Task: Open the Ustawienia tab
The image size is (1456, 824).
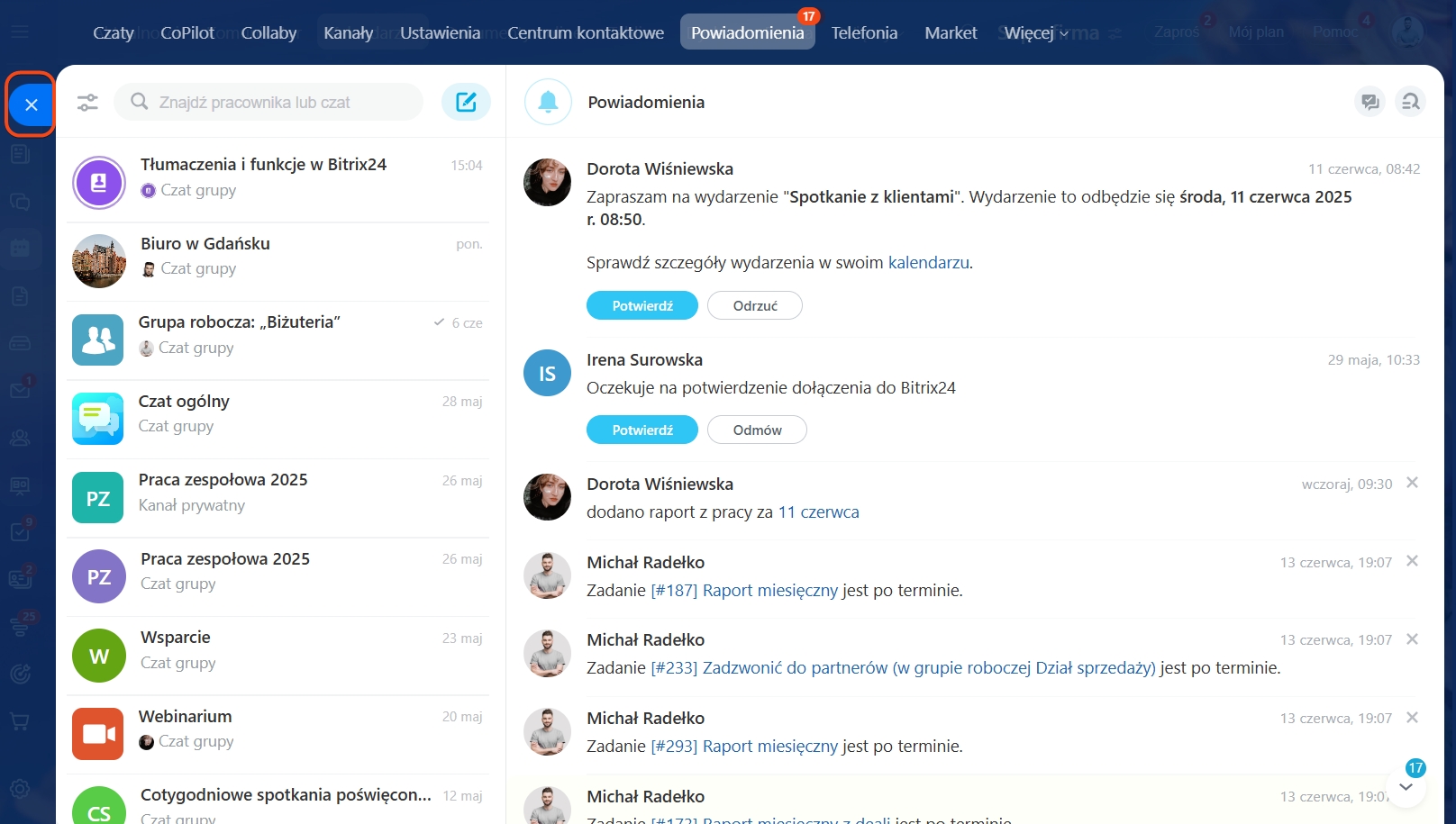Action: (x=440, y=33)
